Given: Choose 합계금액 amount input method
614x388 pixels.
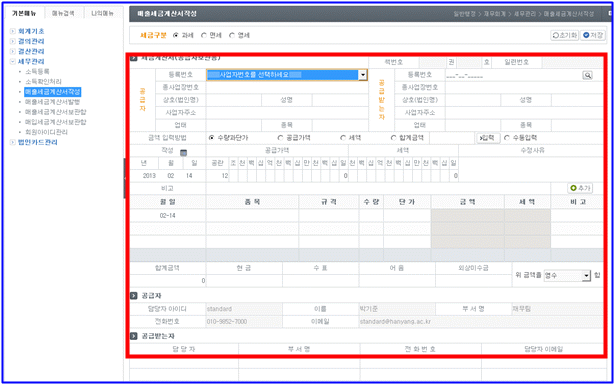Looking at the screenshot, I should 394,138.
